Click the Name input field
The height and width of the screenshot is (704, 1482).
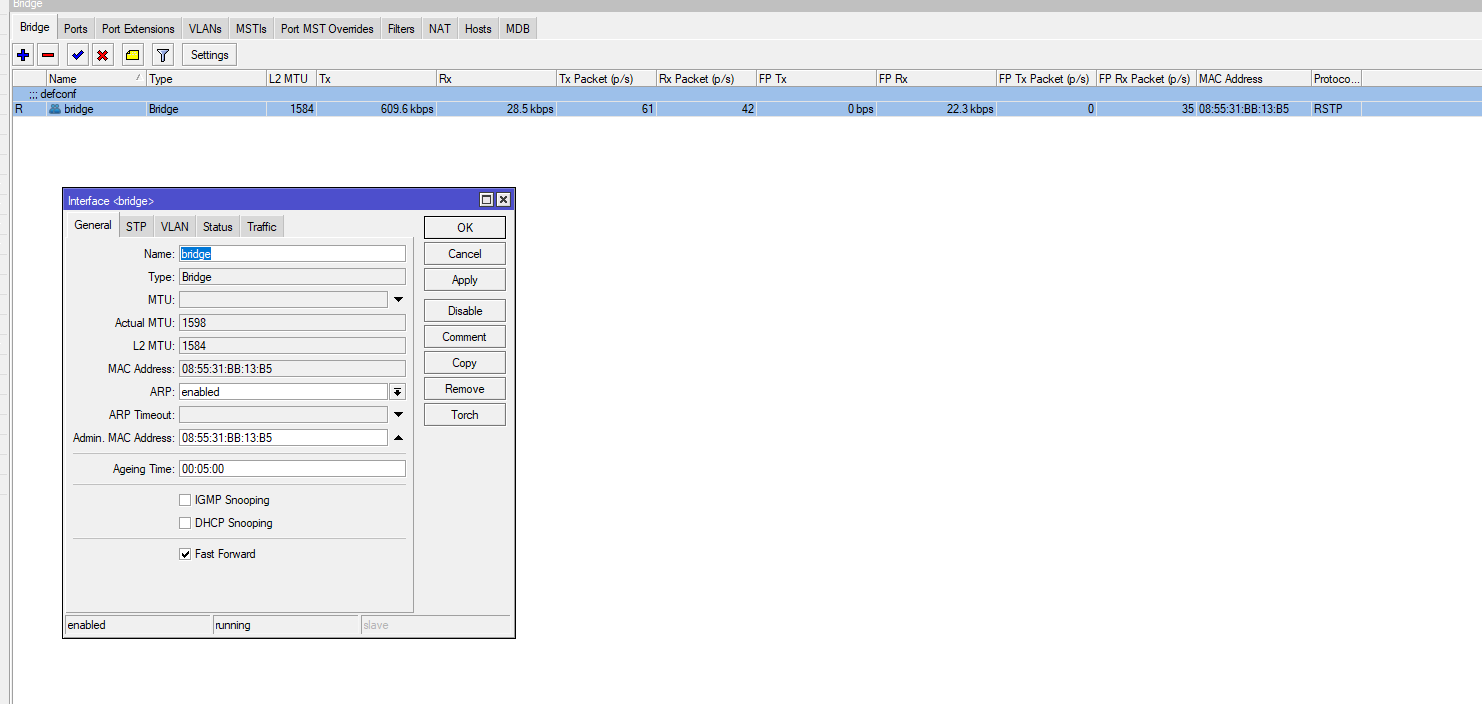292,254
